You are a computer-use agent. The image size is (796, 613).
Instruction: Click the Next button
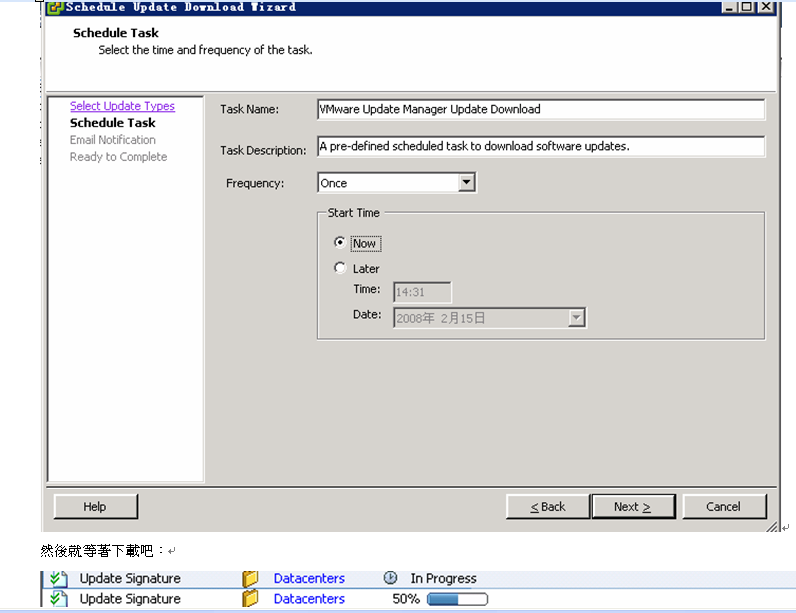click(x=634, y=506)
